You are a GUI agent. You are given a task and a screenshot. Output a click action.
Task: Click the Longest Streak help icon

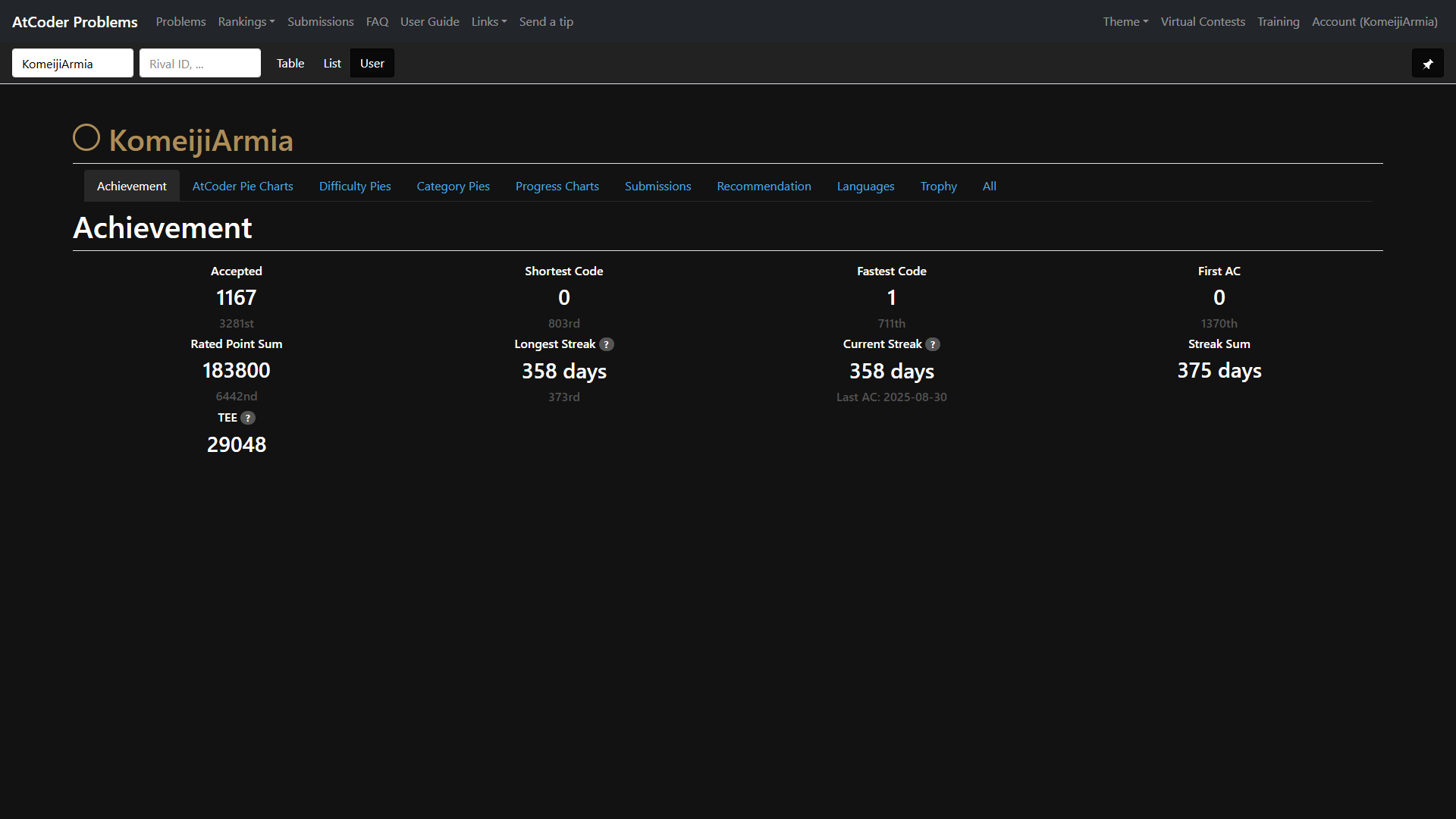point(607,344)
